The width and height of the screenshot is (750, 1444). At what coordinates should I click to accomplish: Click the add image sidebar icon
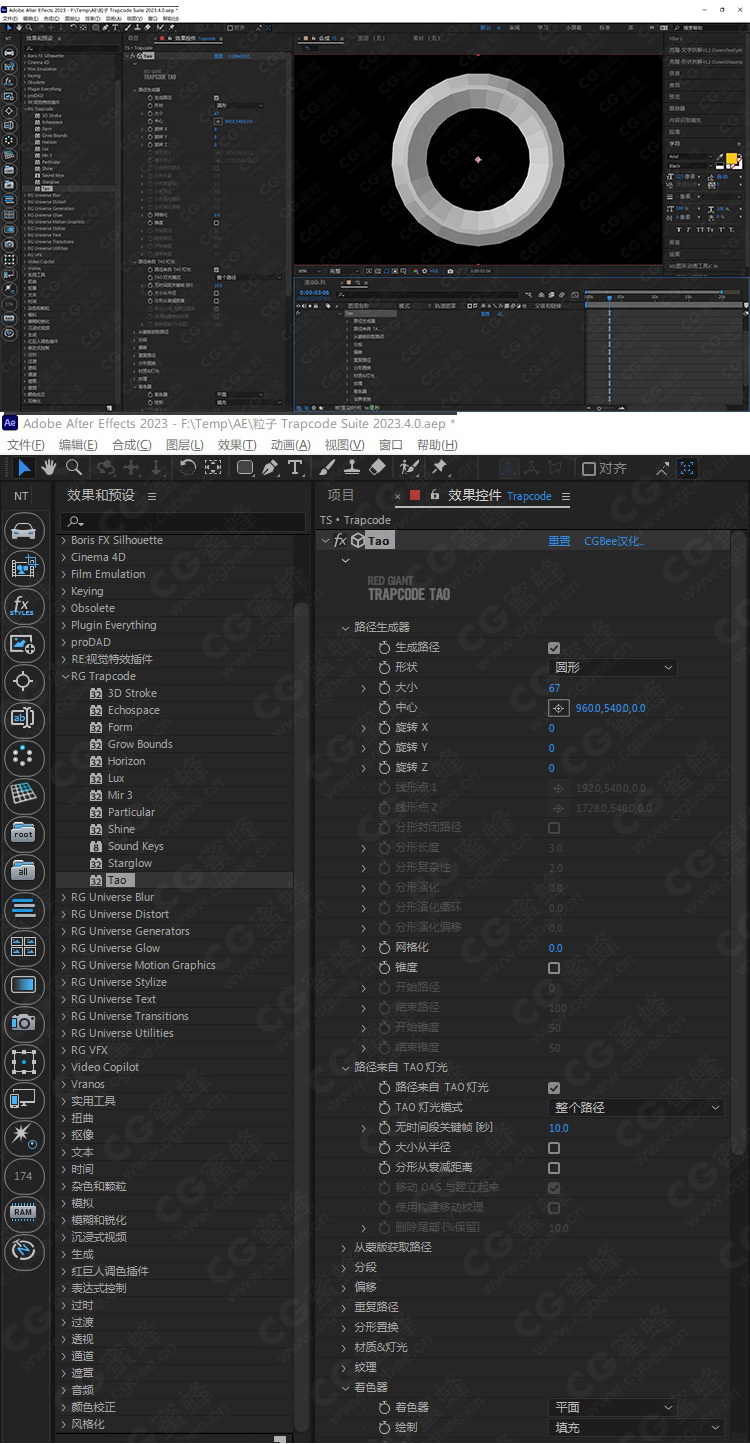point(23,644)
